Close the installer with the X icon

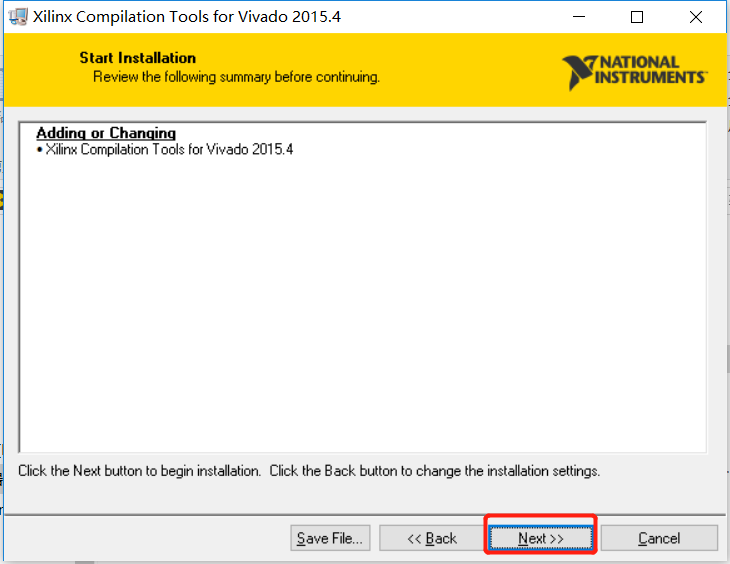pos(696,17)
